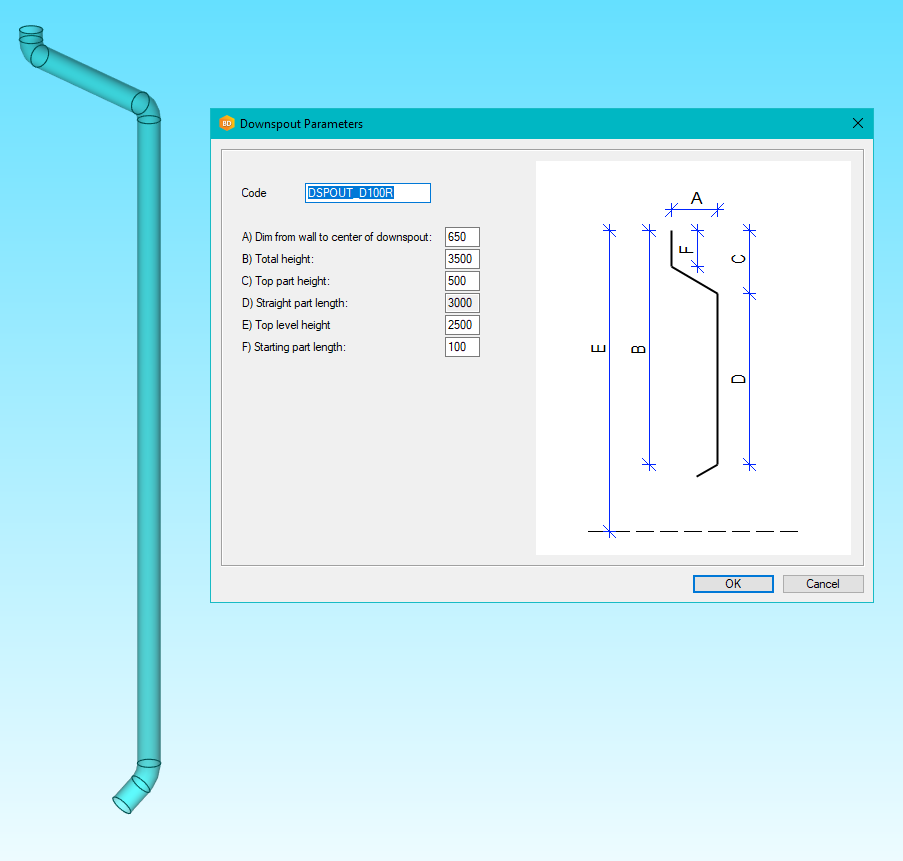This screenshot has height=861, width=903.
Task: Click the Total height value field
Action: point(462,259)
